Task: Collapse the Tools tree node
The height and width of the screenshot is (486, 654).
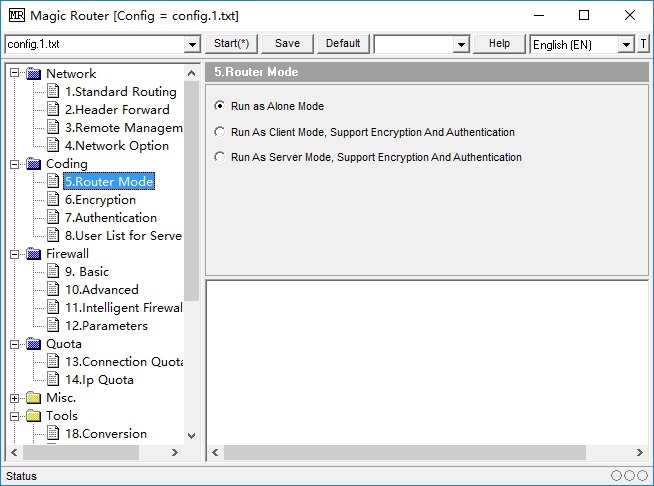Action: tap(15, 416)
